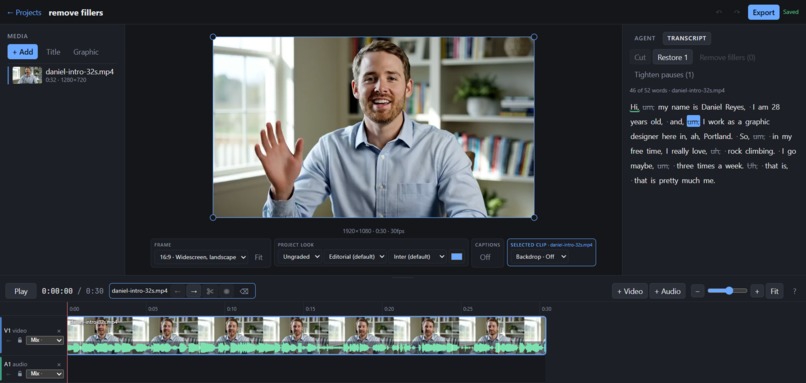This screenshot has width=806, height=383.
Task: Adjust the timeline zoom slider
Action: (727, 291)
